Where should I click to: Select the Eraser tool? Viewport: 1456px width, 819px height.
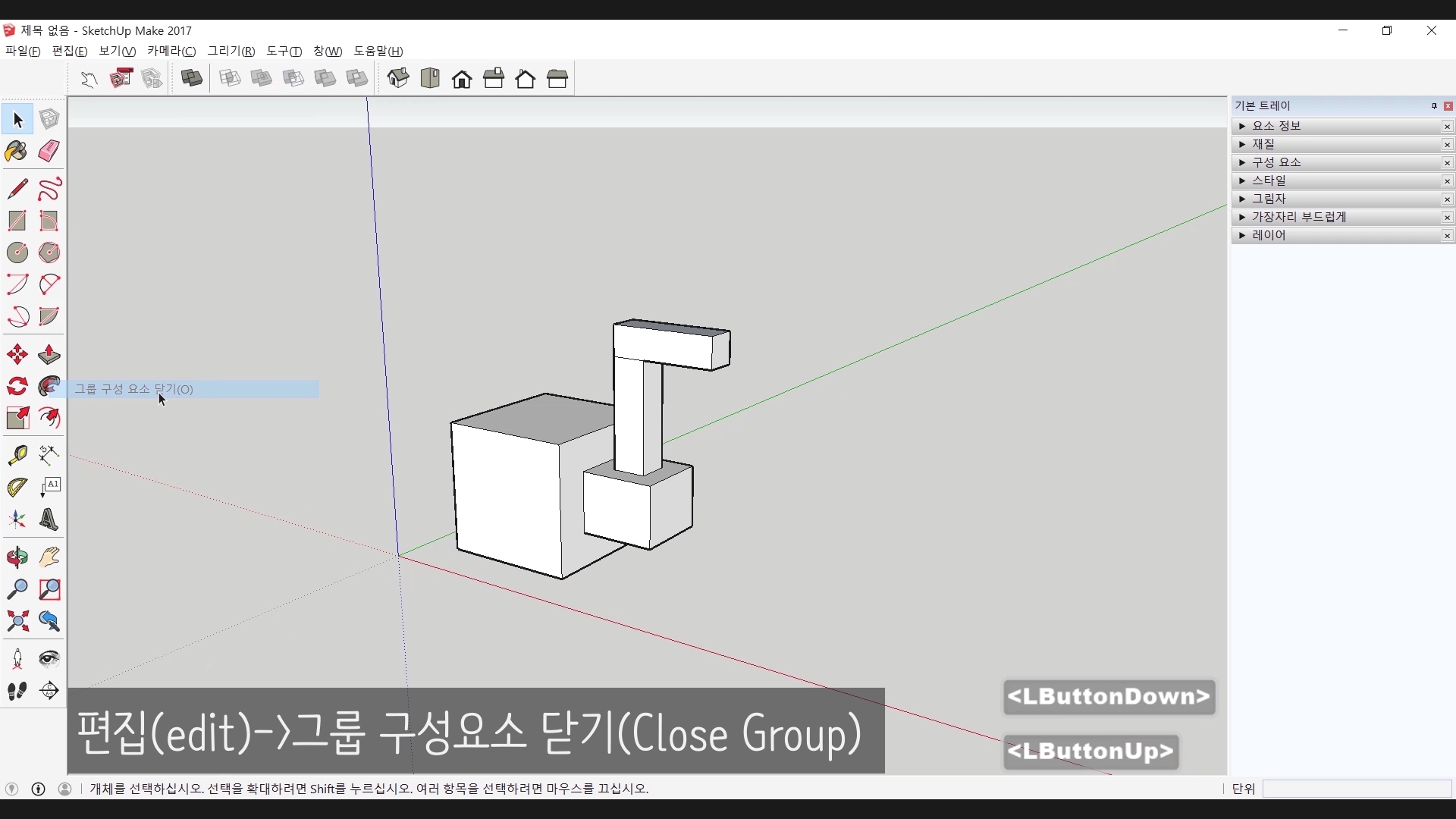point(49,151)
